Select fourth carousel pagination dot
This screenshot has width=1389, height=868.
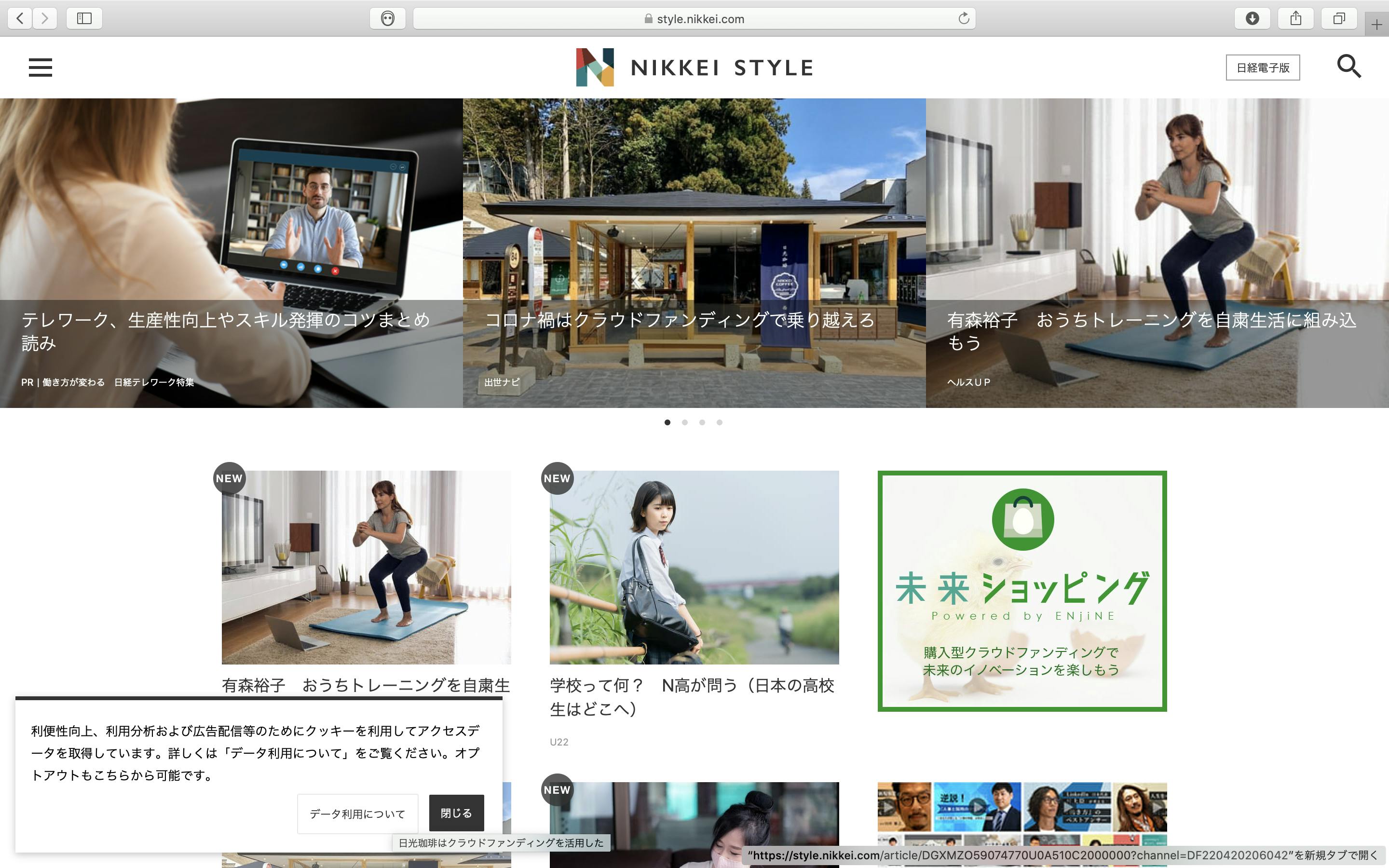click(x=719, y=422)
